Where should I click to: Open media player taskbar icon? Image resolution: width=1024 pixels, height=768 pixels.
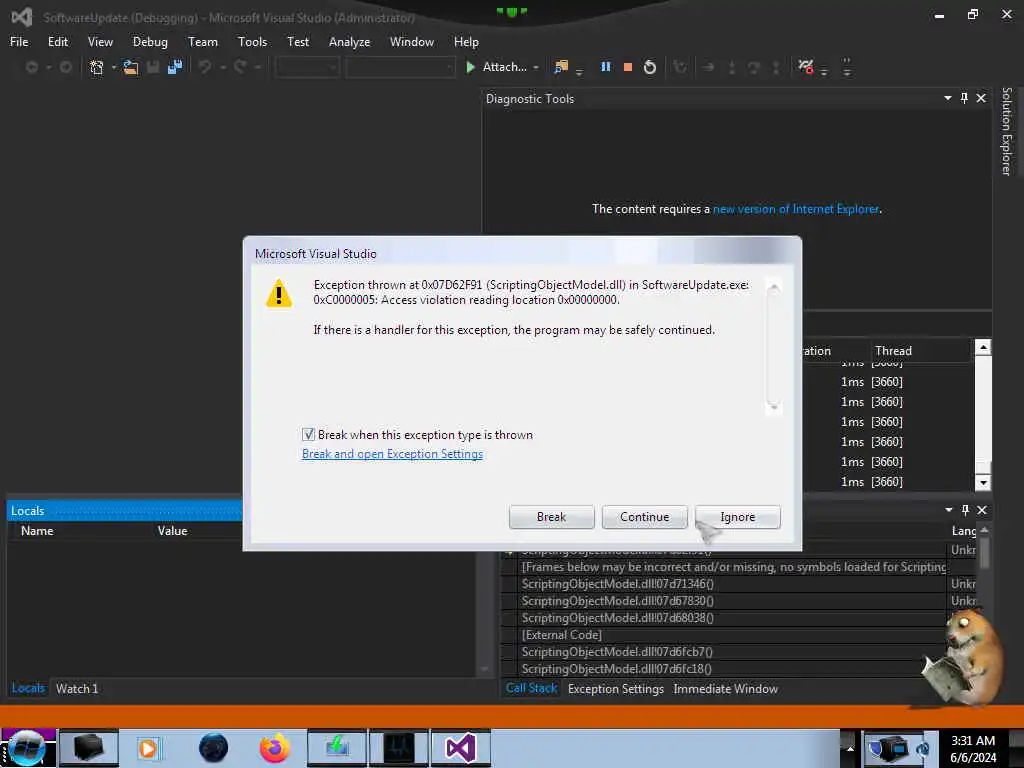pos(148,748)
